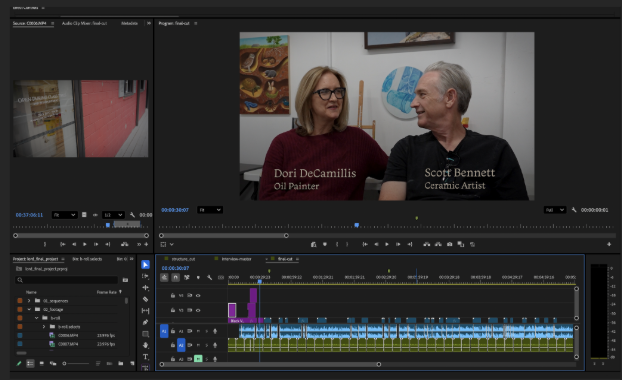Create new bin in project panel
Viewport: 622px width, 380px height.
pos(121,363)
